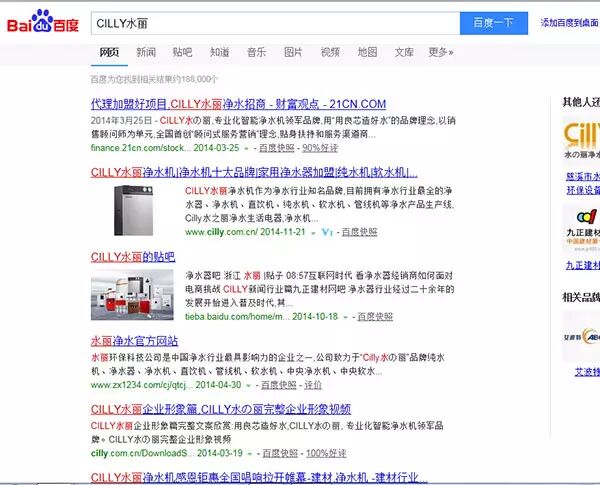Click the finance.21cn.com/stock green URL
The height and width of the screenshot is (485, 600).
click(x=140, y=148)
